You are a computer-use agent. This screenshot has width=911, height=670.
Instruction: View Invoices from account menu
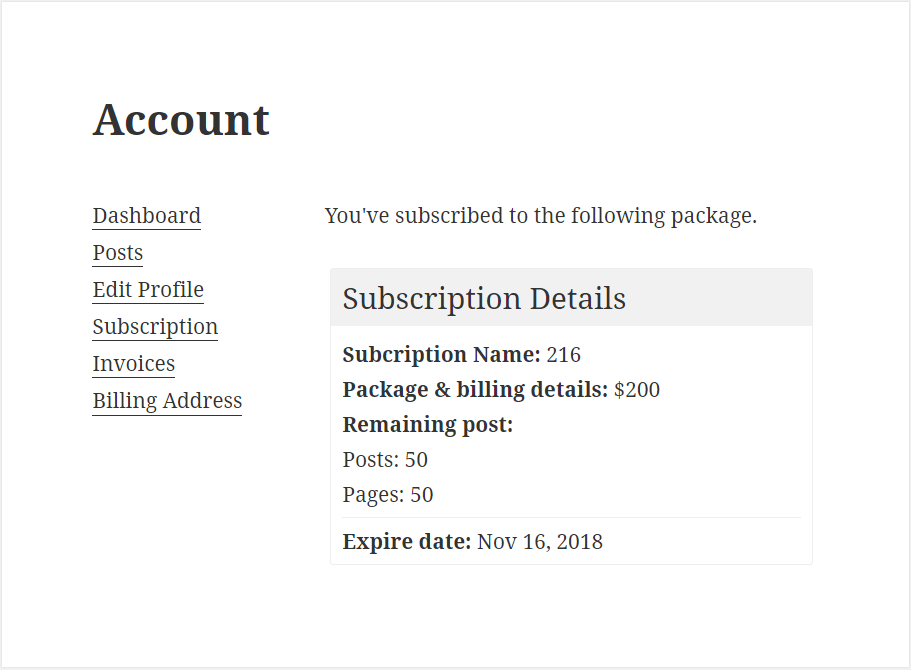pyautogui.click(x=134, y=364)
